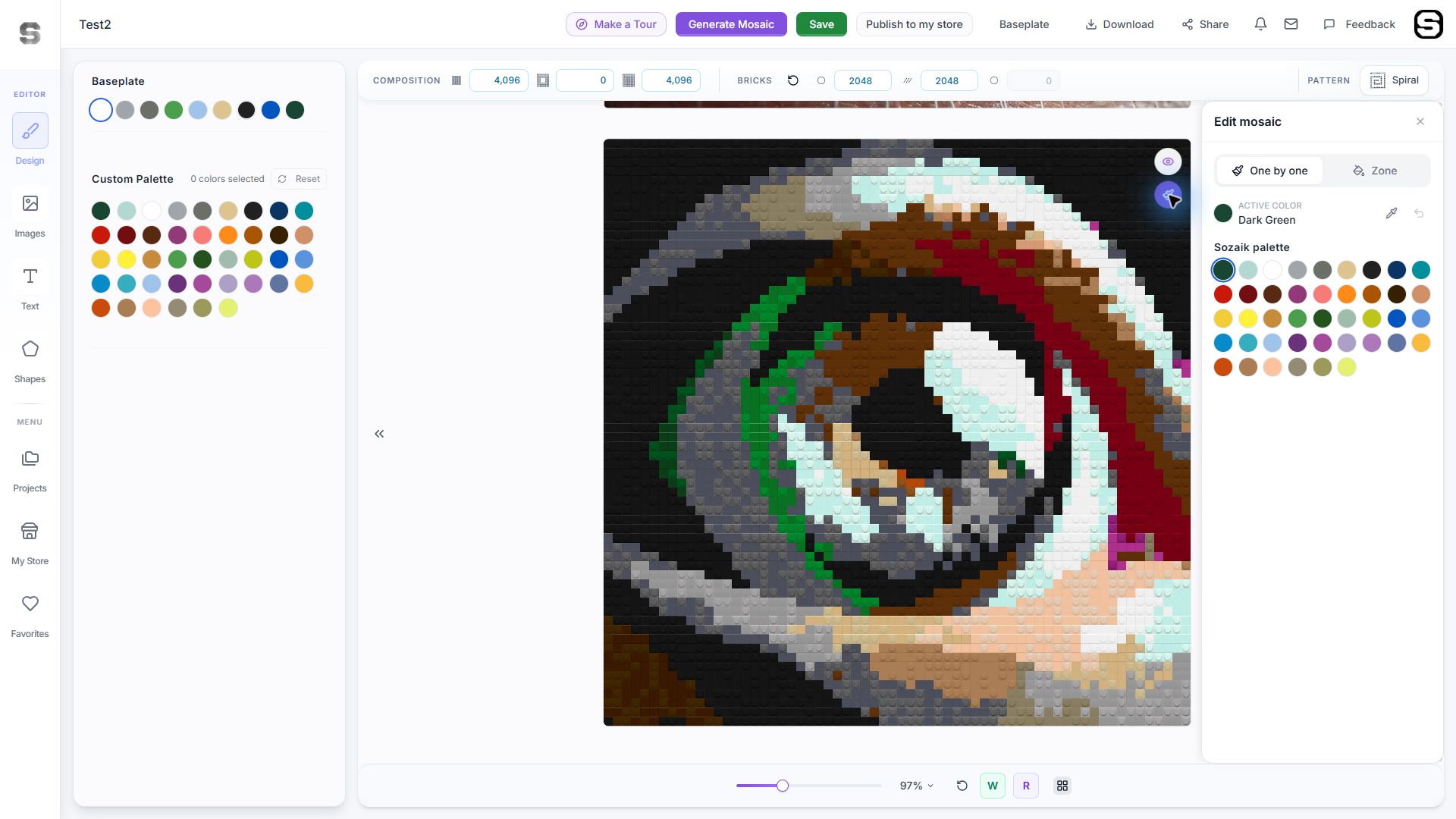This screenshot has height=819, width=1456.
Task: Undo the active color change
Action: coord(1419,213)
